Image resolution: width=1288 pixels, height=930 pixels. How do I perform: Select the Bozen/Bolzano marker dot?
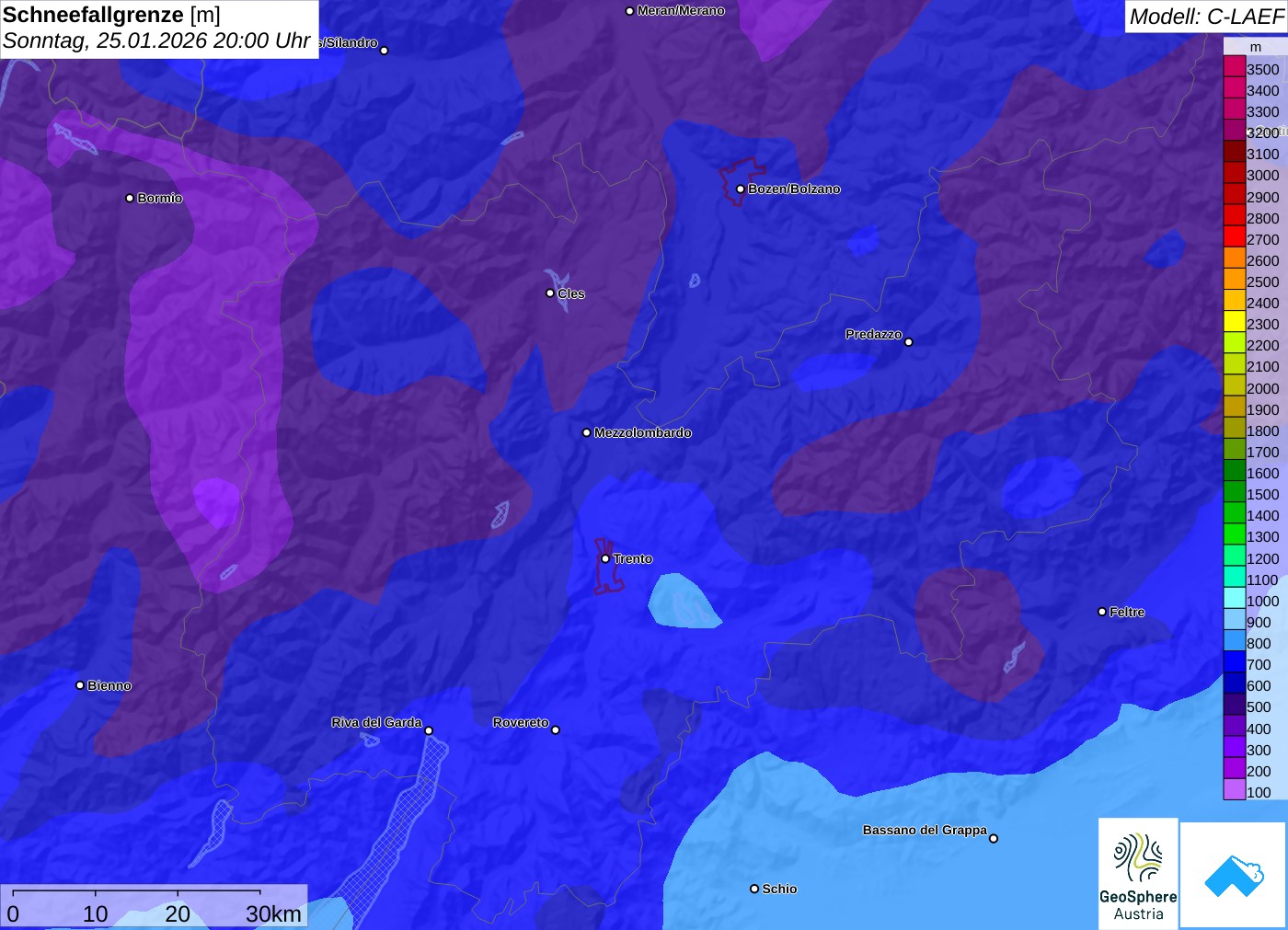pos(741,189)
